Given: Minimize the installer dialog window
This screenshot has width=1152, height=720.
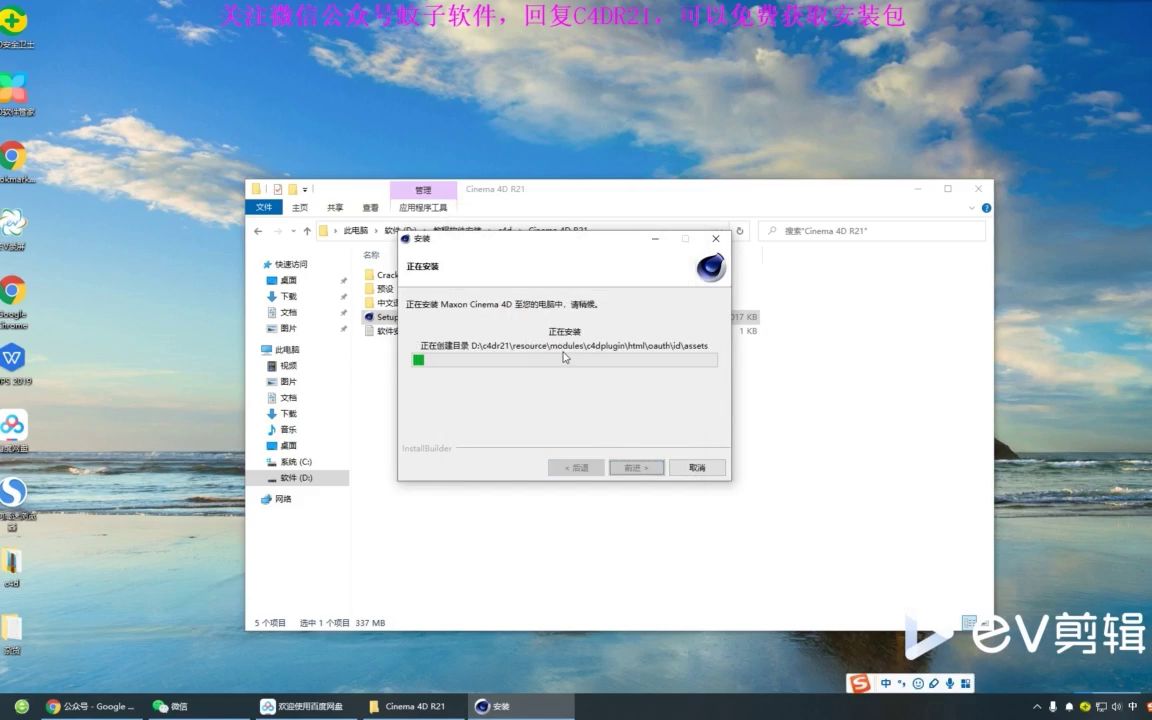Looking at the screenshot, I should [655, 239].
